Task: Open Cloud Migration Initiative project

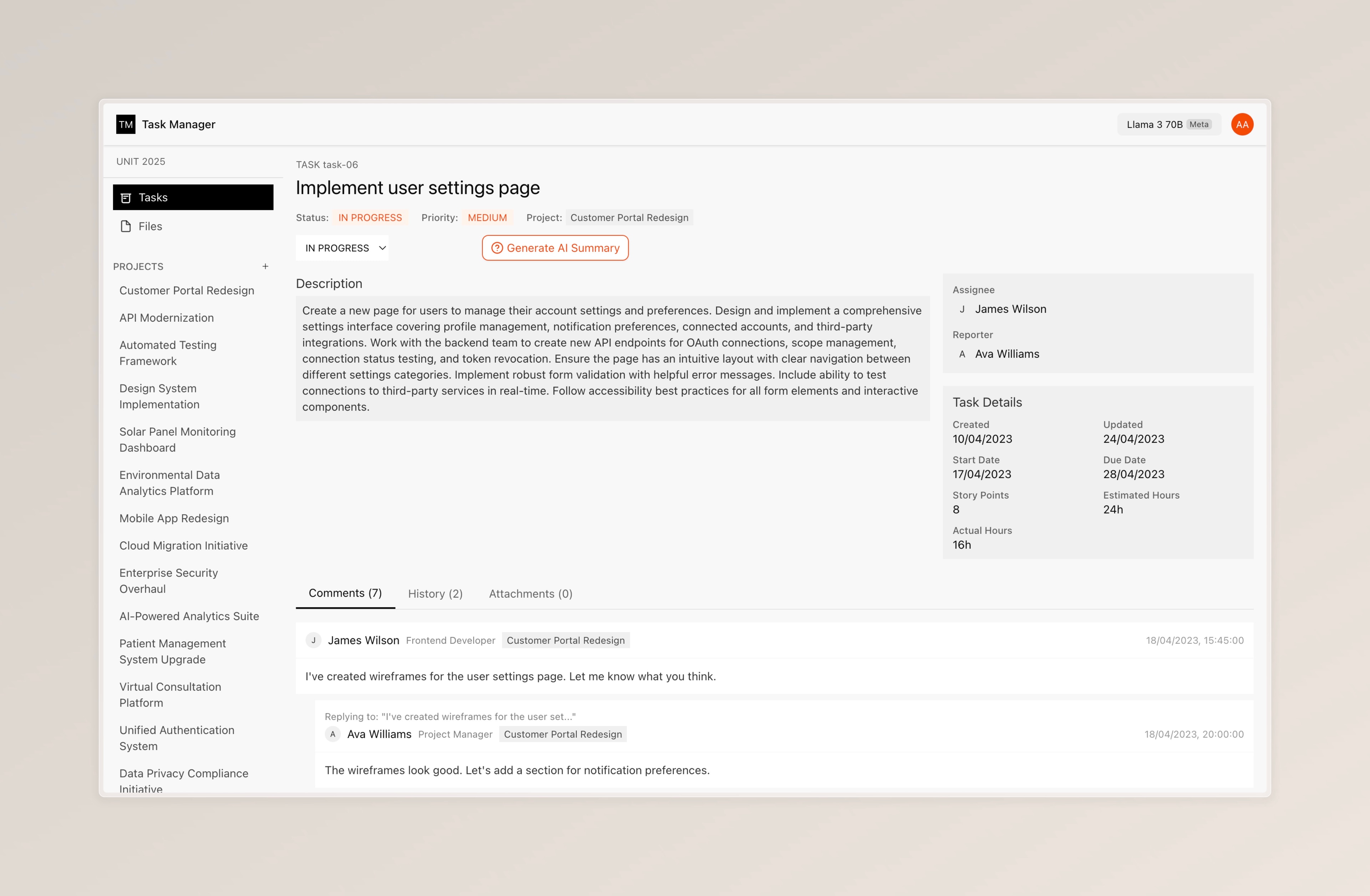Action: pos(183,545)
